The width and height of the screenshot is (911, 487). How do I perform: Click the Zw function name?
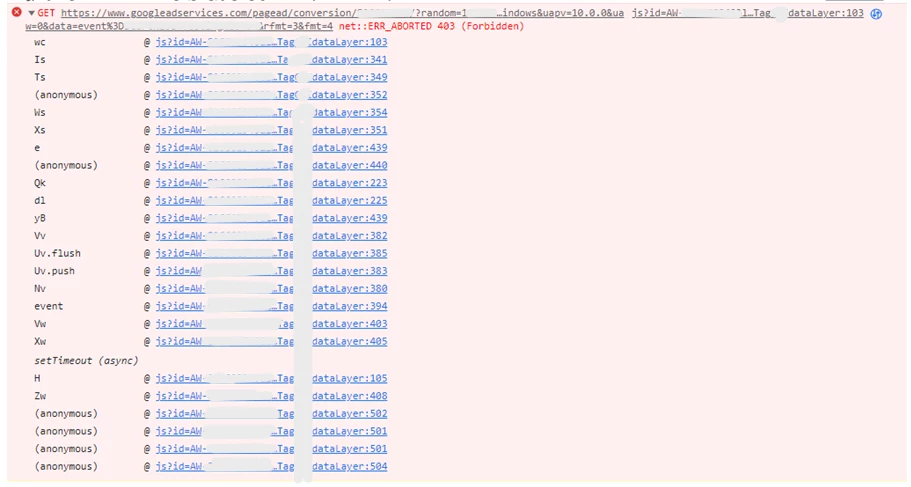coord(40,396)
